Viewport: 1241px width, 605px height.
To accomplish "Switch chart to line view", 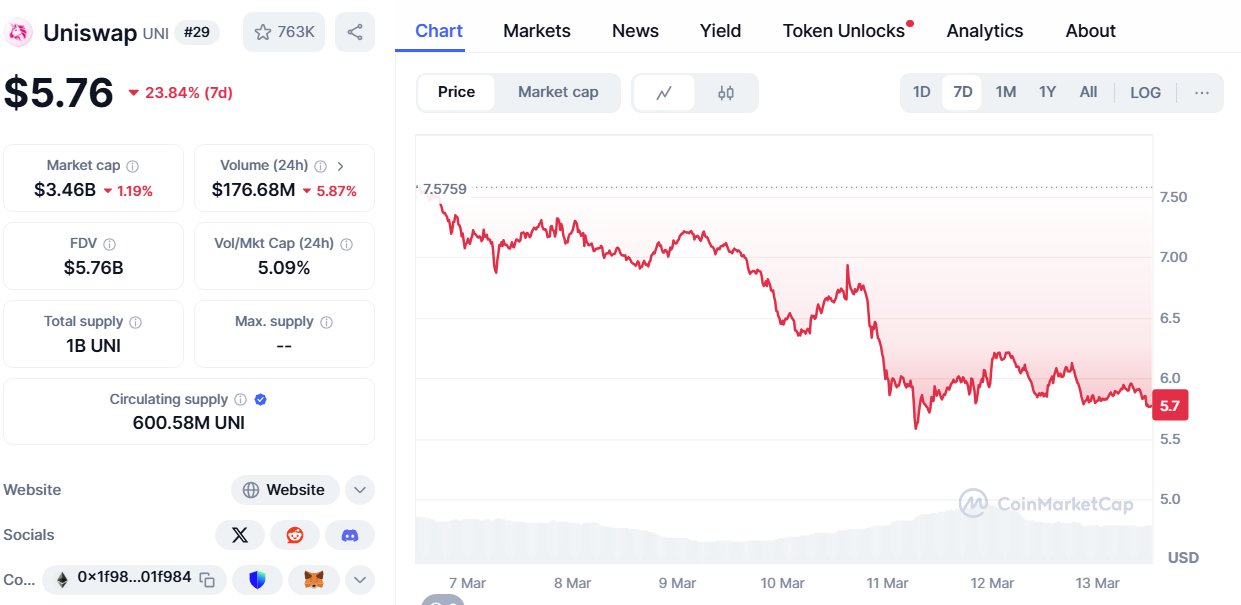I will (664, 93).
